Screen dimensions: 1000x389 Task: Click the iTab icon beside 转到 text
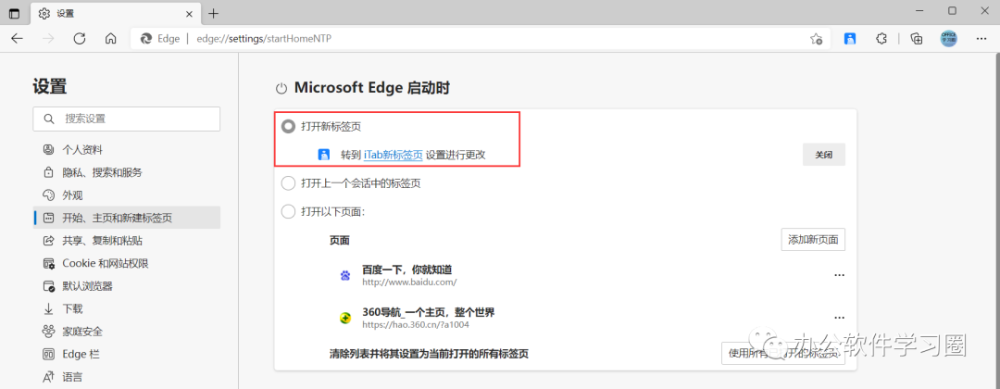click(324, 154)
